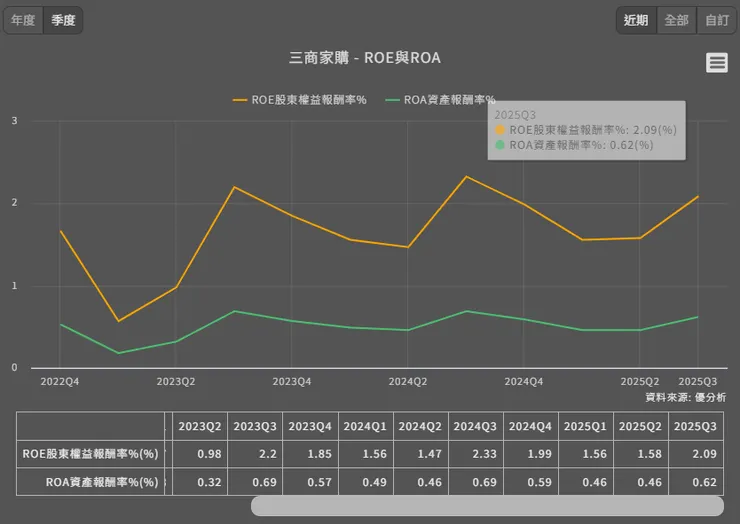Screen dimensions: 740x524
Task: Click the 2024Q2 table column header
Action: click(420, 426)
